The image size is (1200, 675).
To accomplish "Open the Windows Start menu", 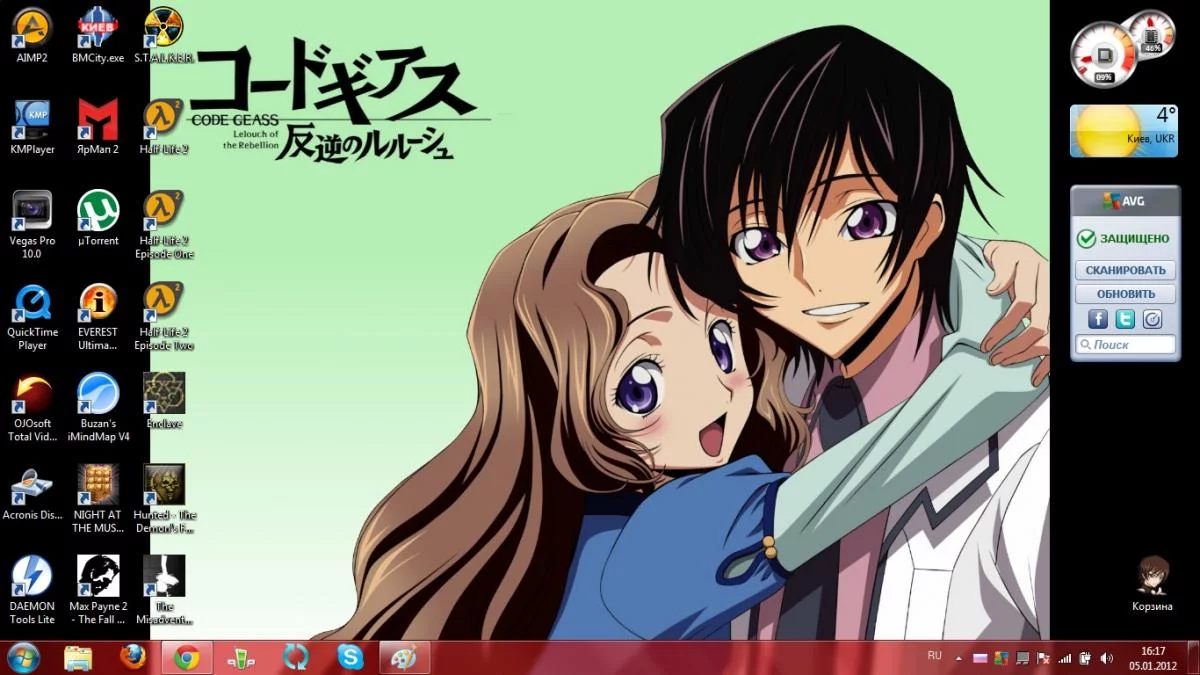I will (23, 657).
